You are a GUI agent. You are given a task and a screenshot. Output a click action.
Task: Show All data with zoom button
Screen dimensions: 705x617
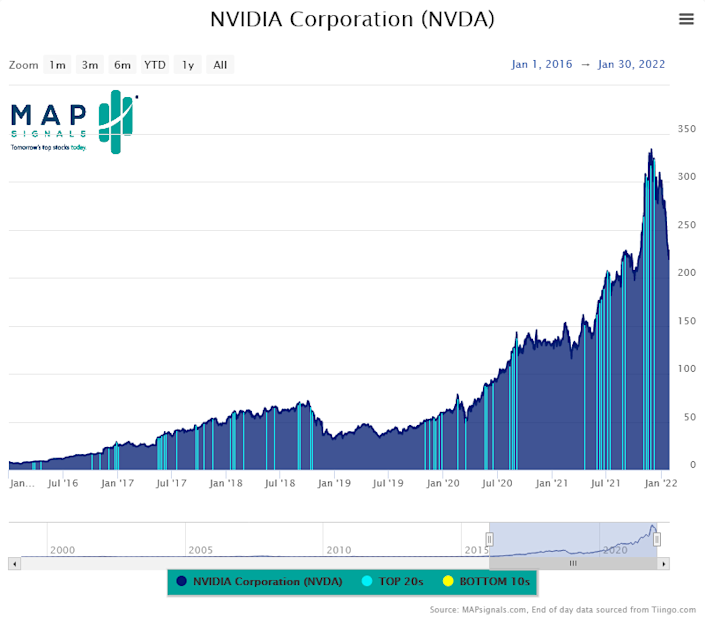220,65
